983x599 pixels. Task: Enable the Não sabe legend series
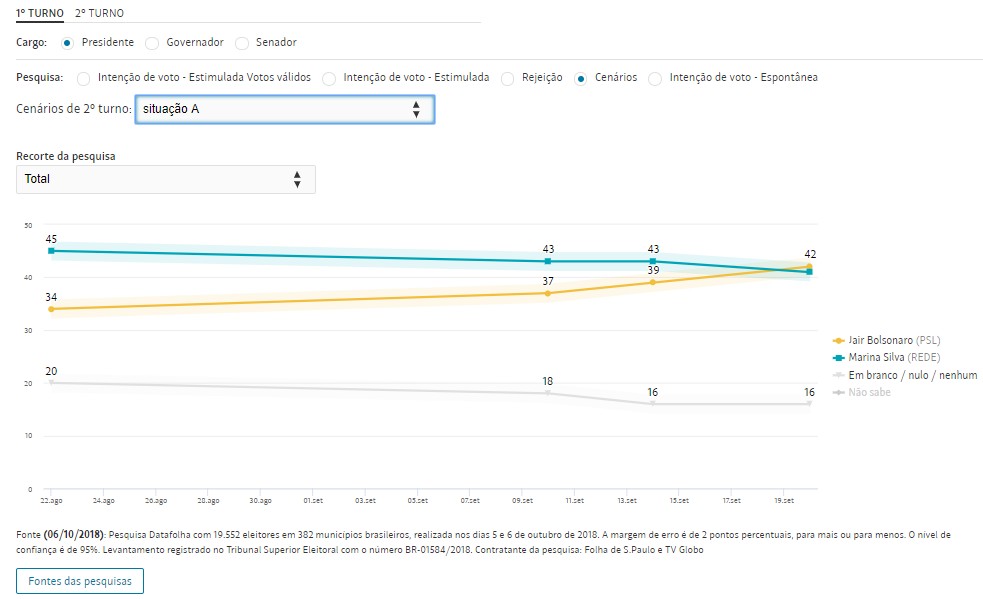(x=868, y=392)
